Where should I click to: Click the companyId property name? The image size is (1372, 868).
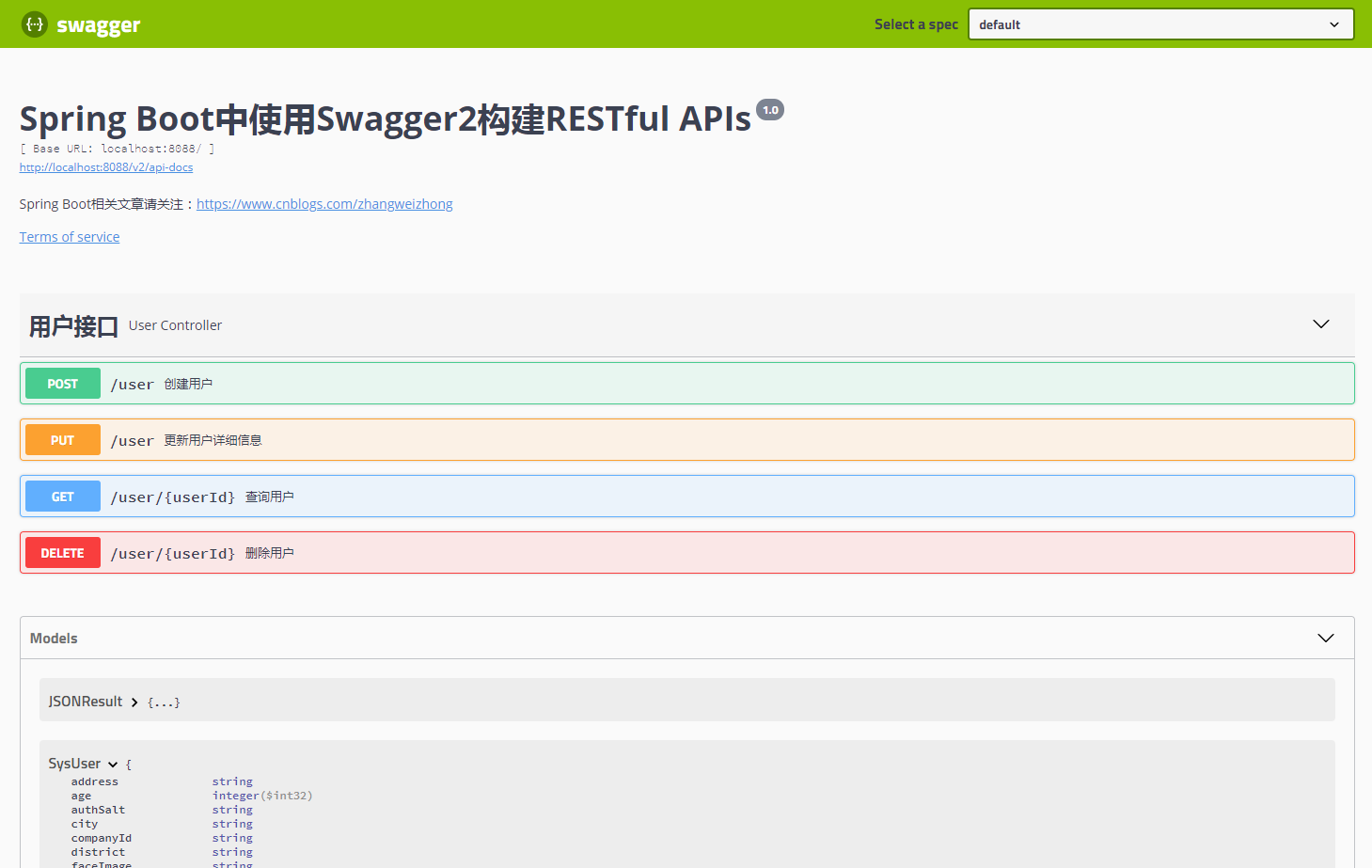pyautogui.click(x=102, y=838)
